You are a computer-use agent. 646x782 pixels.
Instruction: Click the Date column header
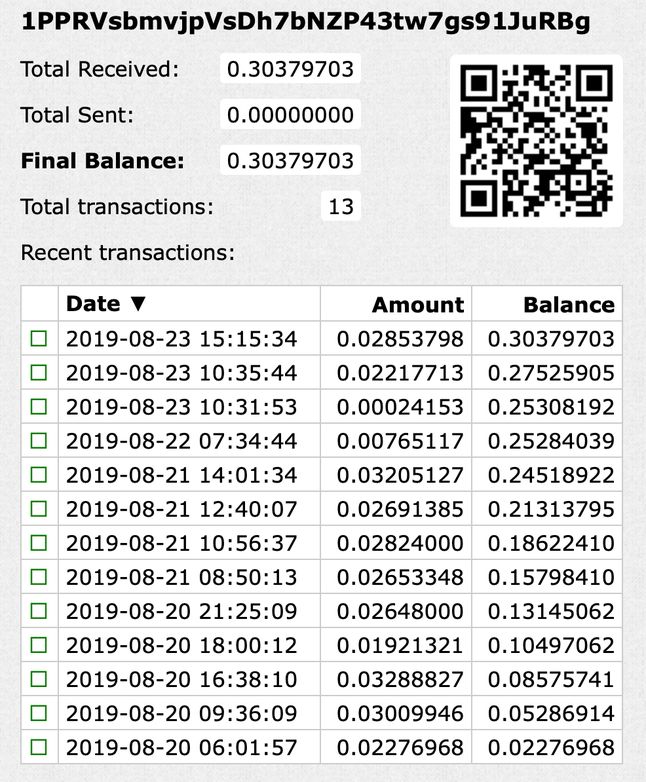pyautogui.click(x=93, y=304)
